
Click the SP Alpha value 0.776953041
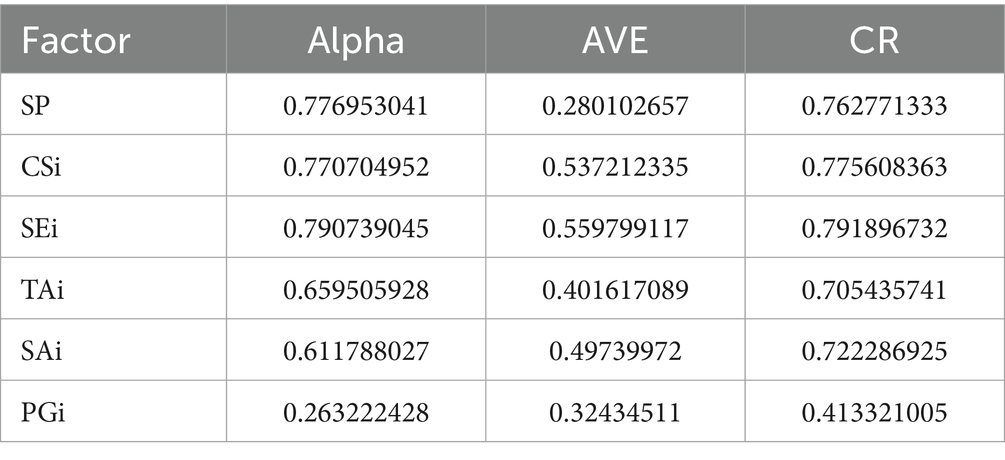pos(357,104)
